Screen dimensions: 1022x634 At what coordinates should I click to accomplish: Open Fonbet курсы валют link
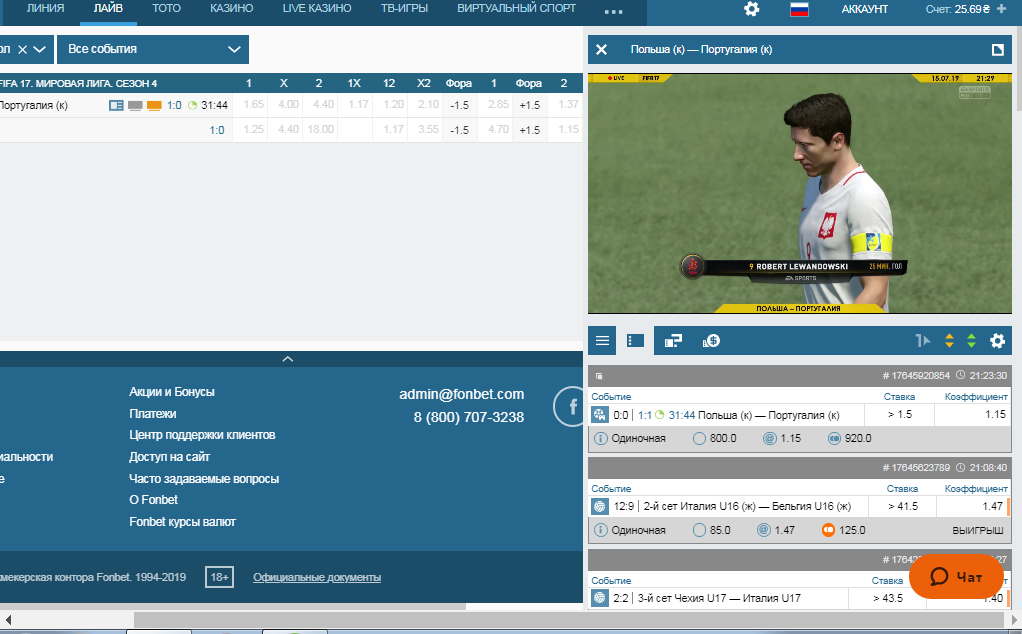tap(182, 522)
